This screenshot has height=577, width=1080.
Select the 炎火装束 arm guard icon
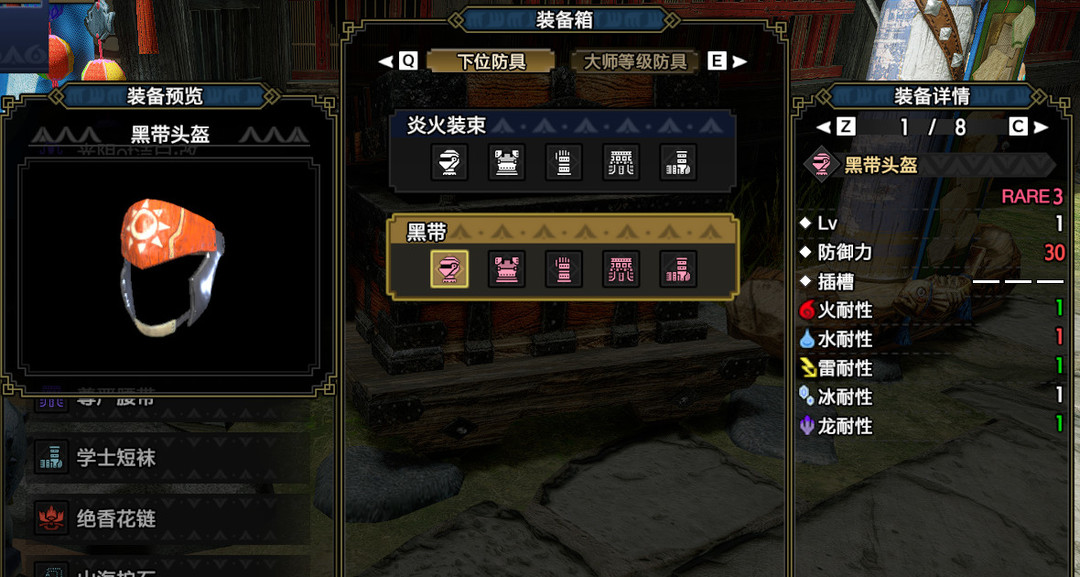pyautogui.click(x=564, y=162)
